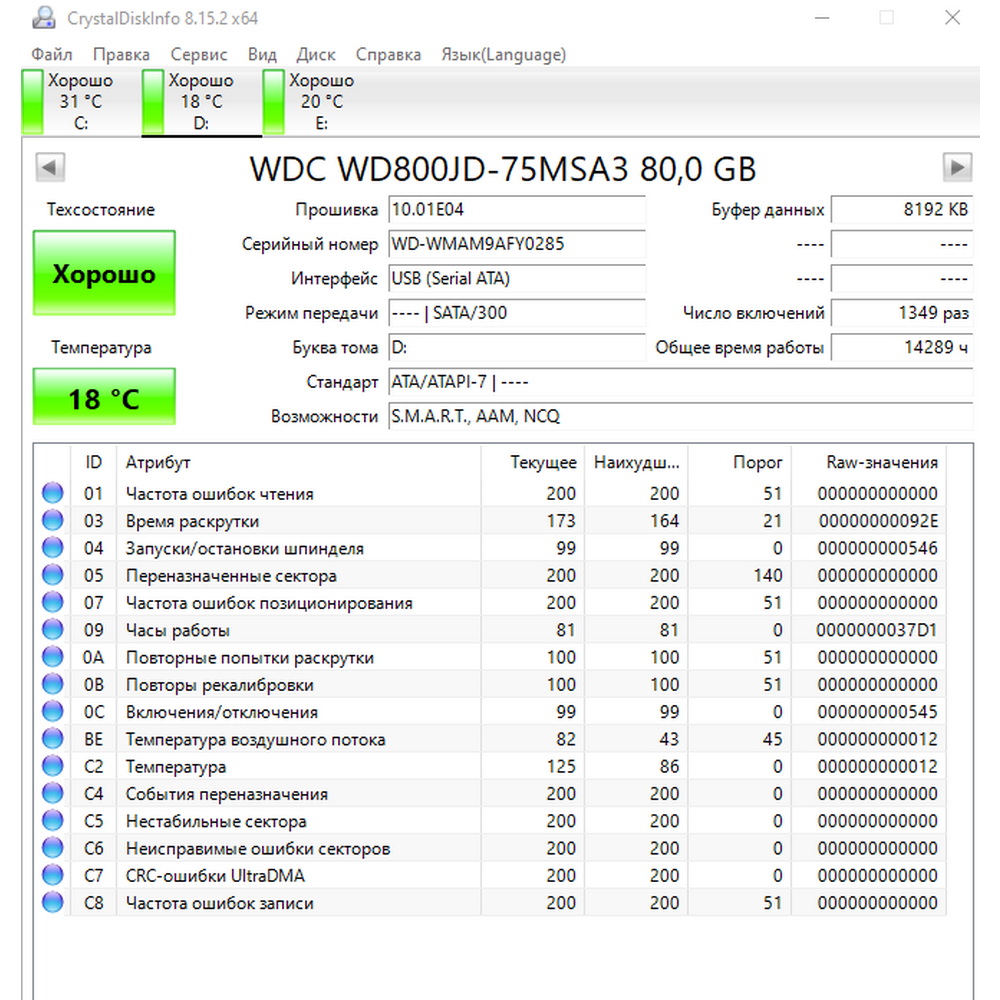Click the Интерфейс field USB (Serial ATA)
The width and height of the screenshot is (1000, 1000).
517,278
